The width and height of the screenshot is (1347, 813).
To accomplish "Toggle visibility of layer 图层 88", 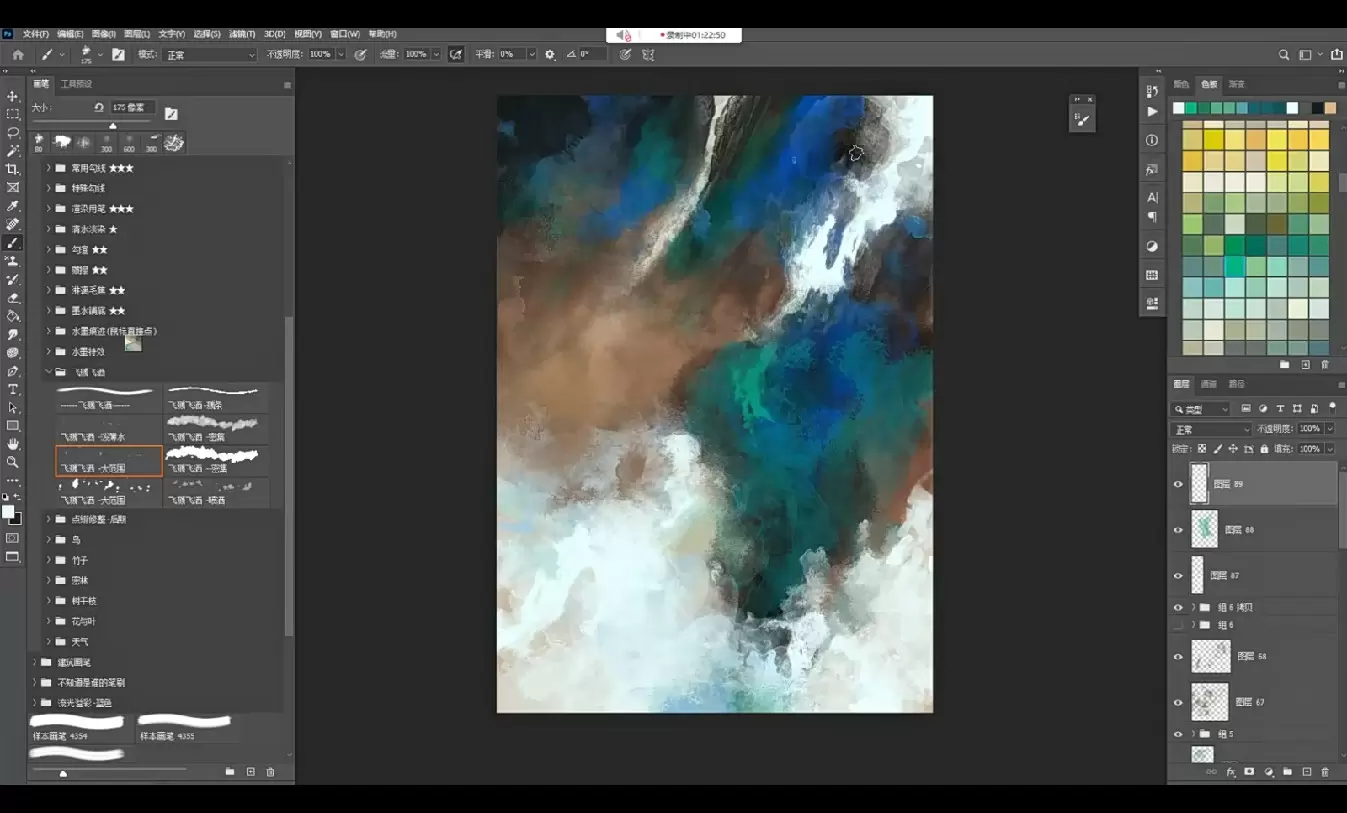I will point(1178,530).
